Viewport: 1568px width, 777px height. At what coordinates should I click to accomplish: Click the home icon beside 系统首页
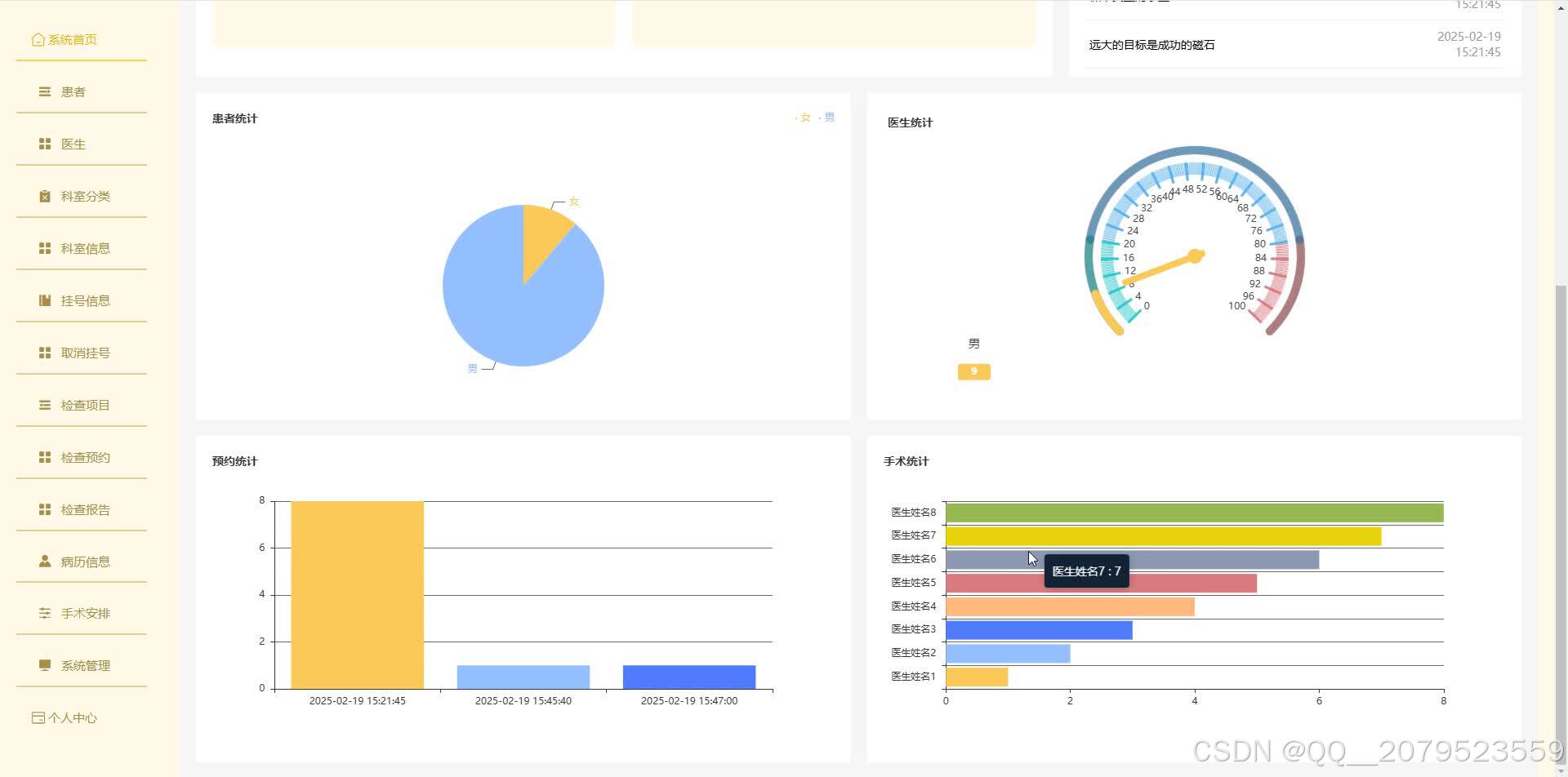pos(38,39)
